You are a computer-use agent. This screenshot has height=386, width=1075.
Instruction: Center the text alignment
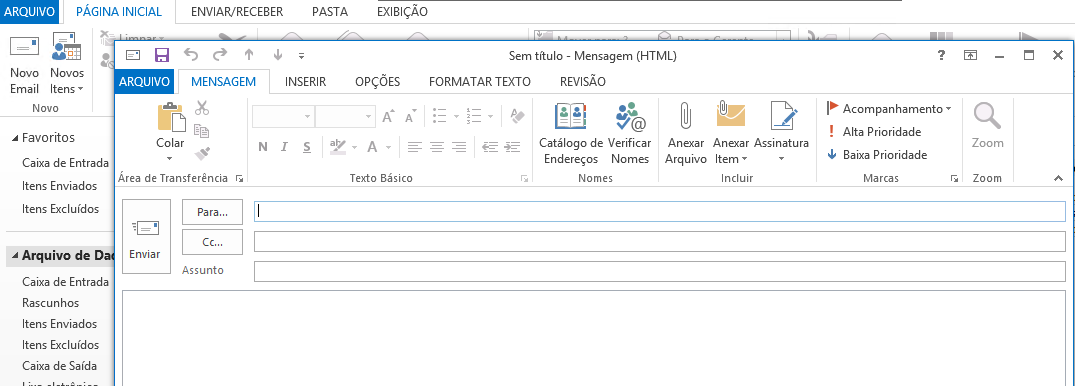tap(437, 146)
